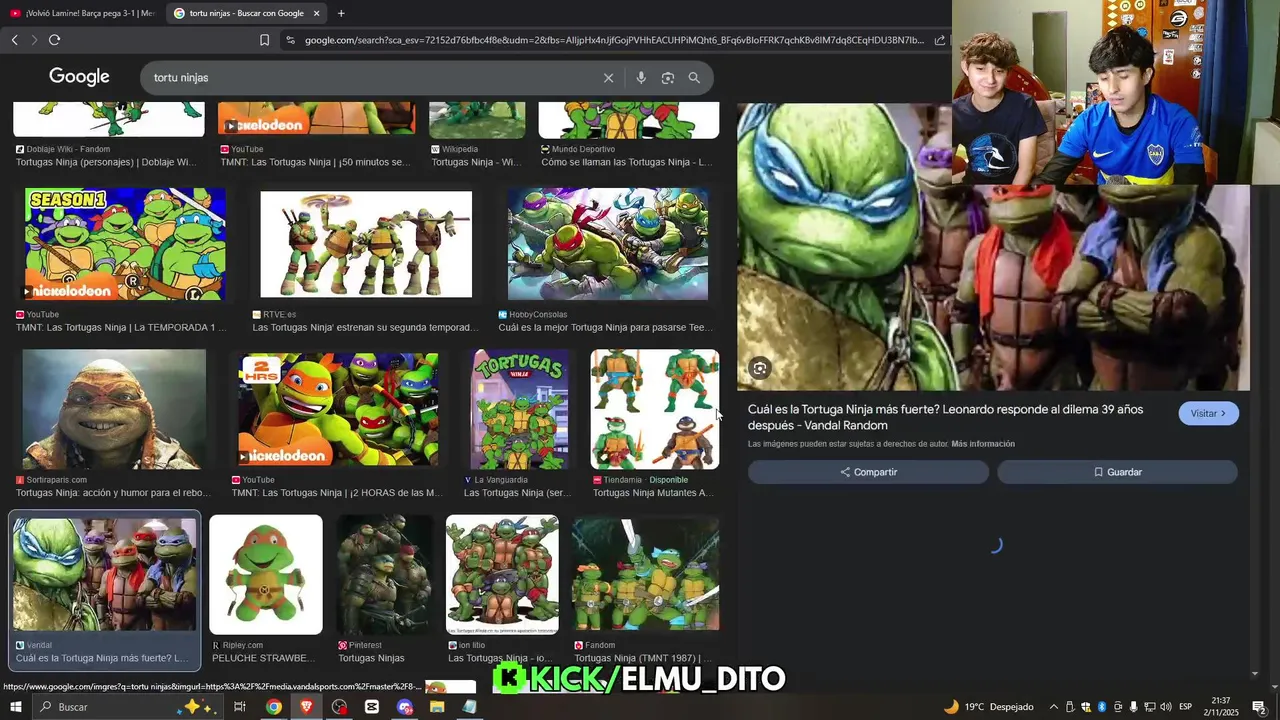Start voice search with the microphone icon
The width and height of the screenshot is (1280, 720).
pos(641,78)
